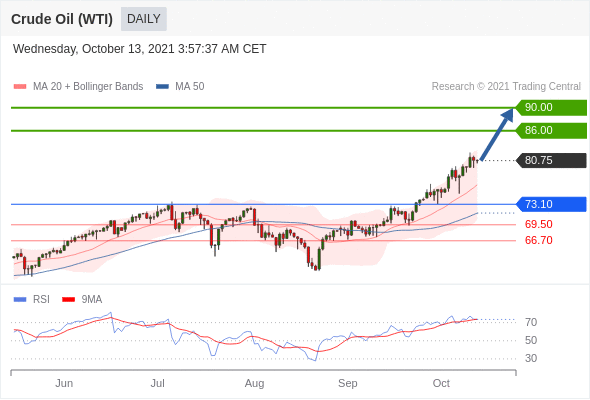Click the 73.10 blue pivot label
The height and width of the screenshot is (400, 590).
pos(551,204)
